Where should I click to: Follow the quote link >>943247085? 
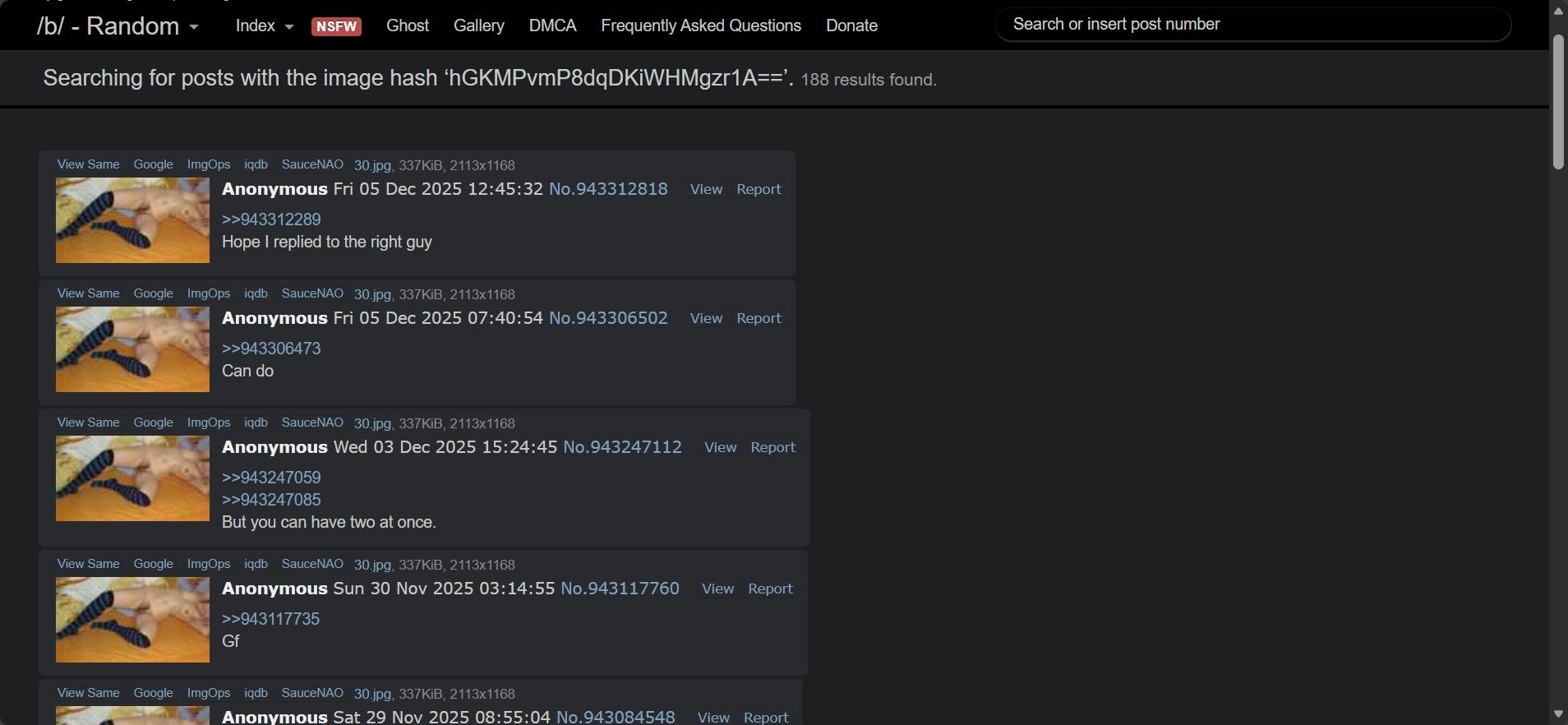click(x=271, y=500)
